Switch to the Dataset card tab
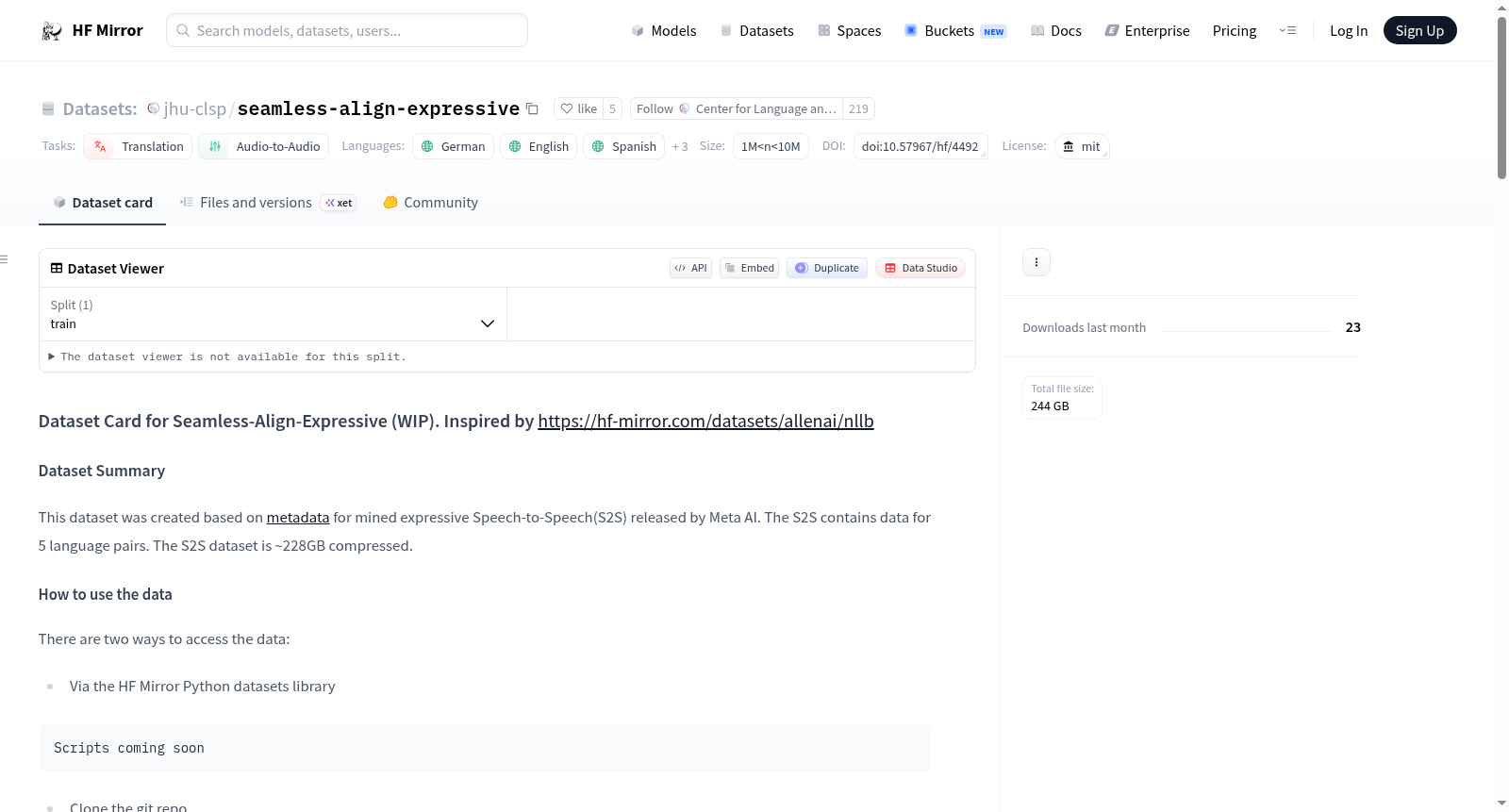This screenshot has width=1509, height=812. coord(102,203)
